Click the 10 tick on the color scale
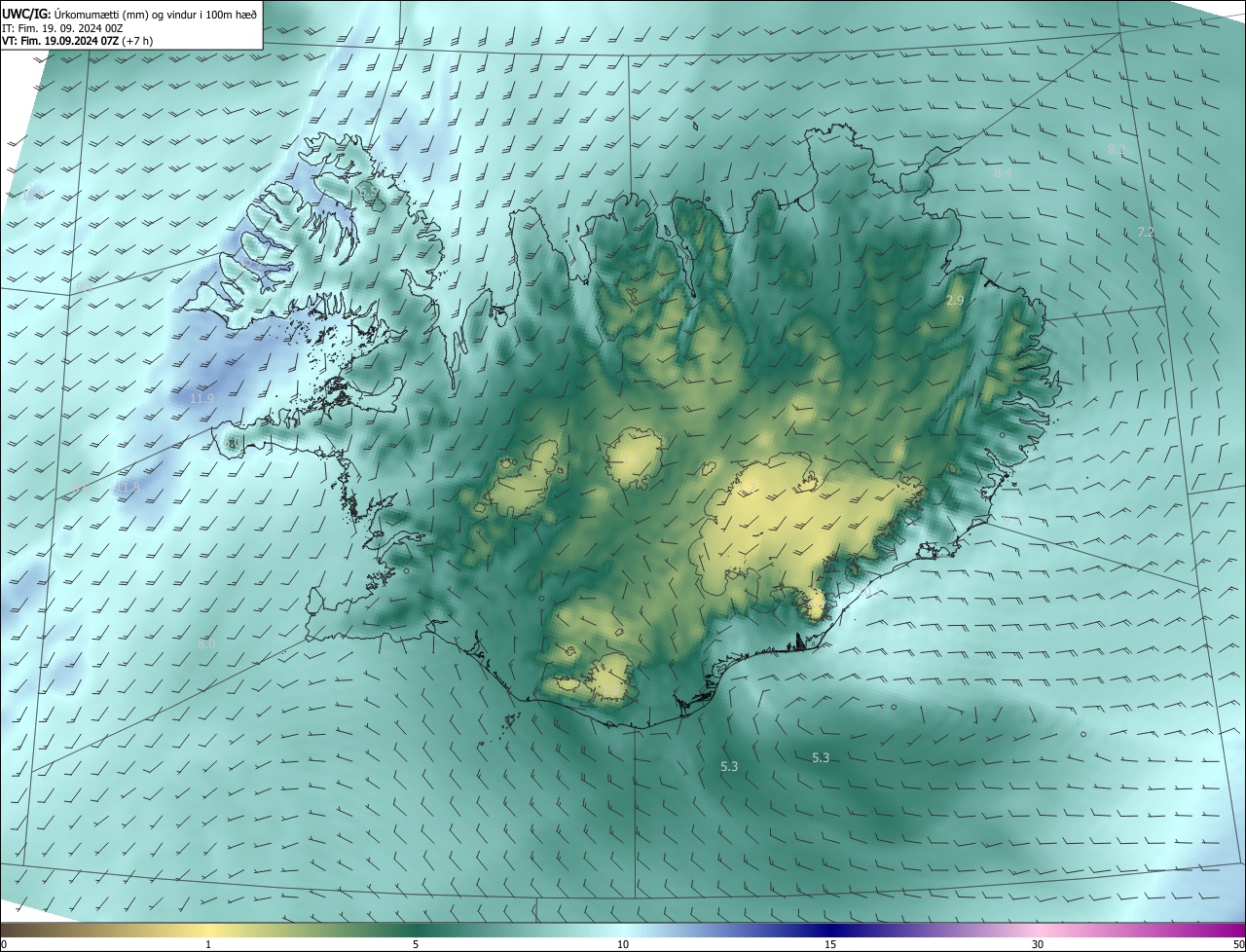 pos(623,944)
